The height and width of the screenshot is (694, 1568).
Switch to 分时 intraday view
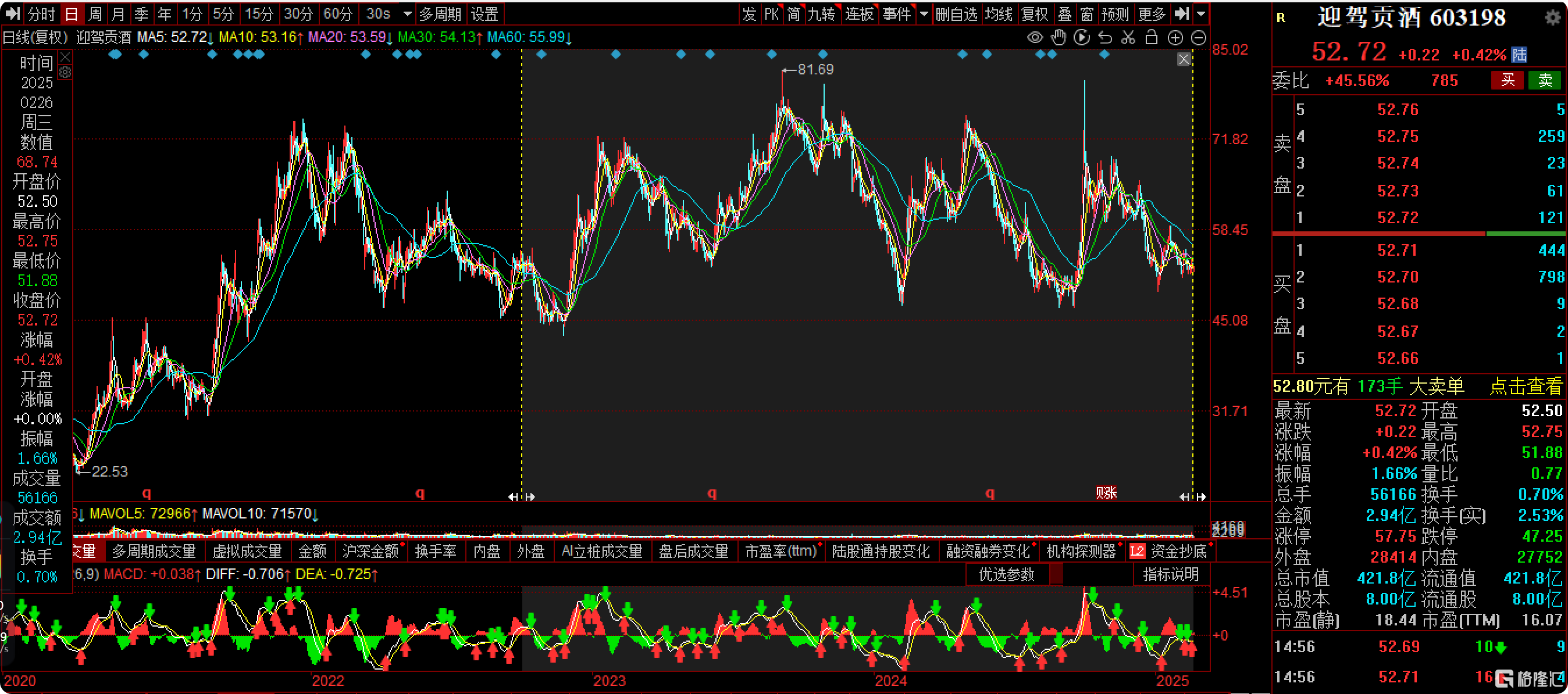pos(41,13)
